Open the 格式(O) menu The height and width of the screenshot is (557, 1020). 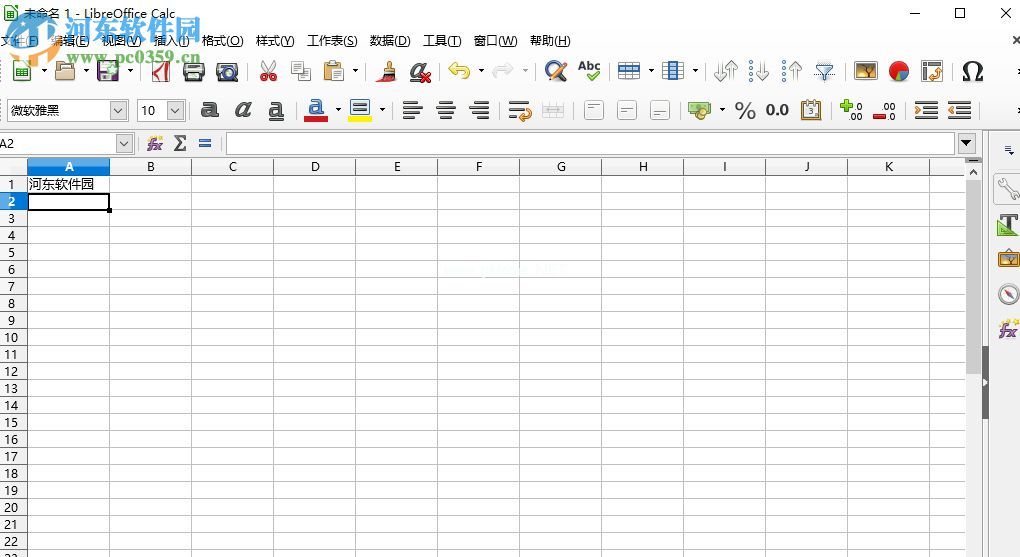222,41
